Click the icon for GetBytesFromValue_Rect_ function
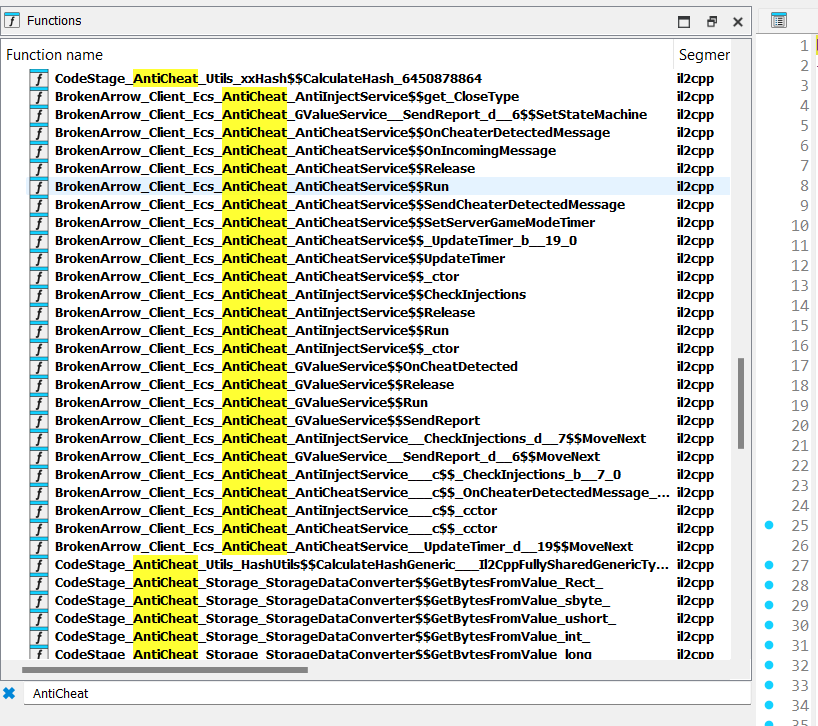 pos(39,583)
